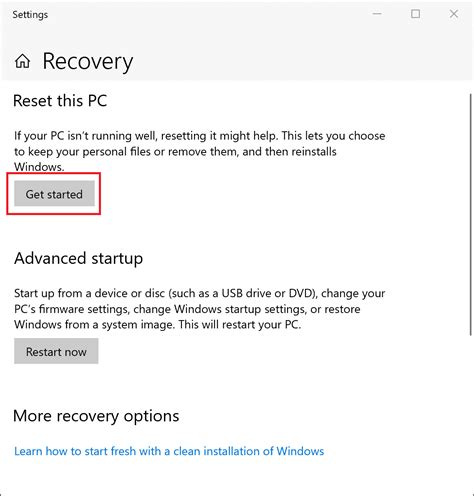Minimize the Settings window
474x496 pixels.
tap(377, 14)
